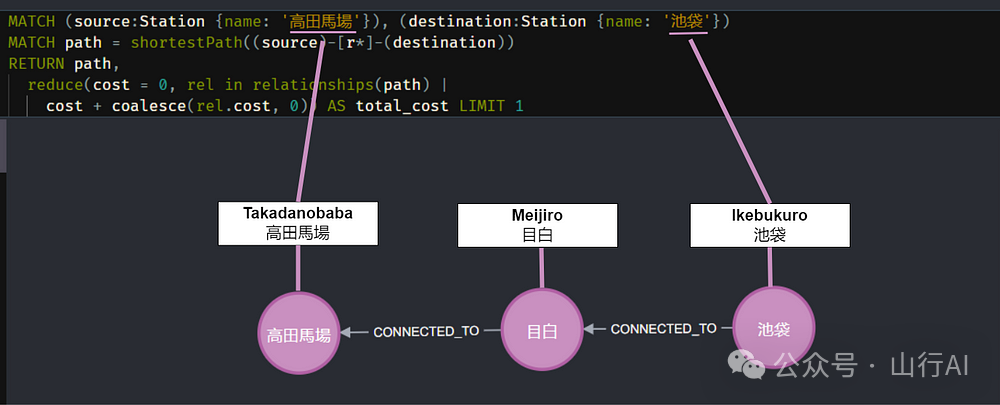Click the shortestPath function in the query
Viewport: 1000px width, 405px height.
186,43
